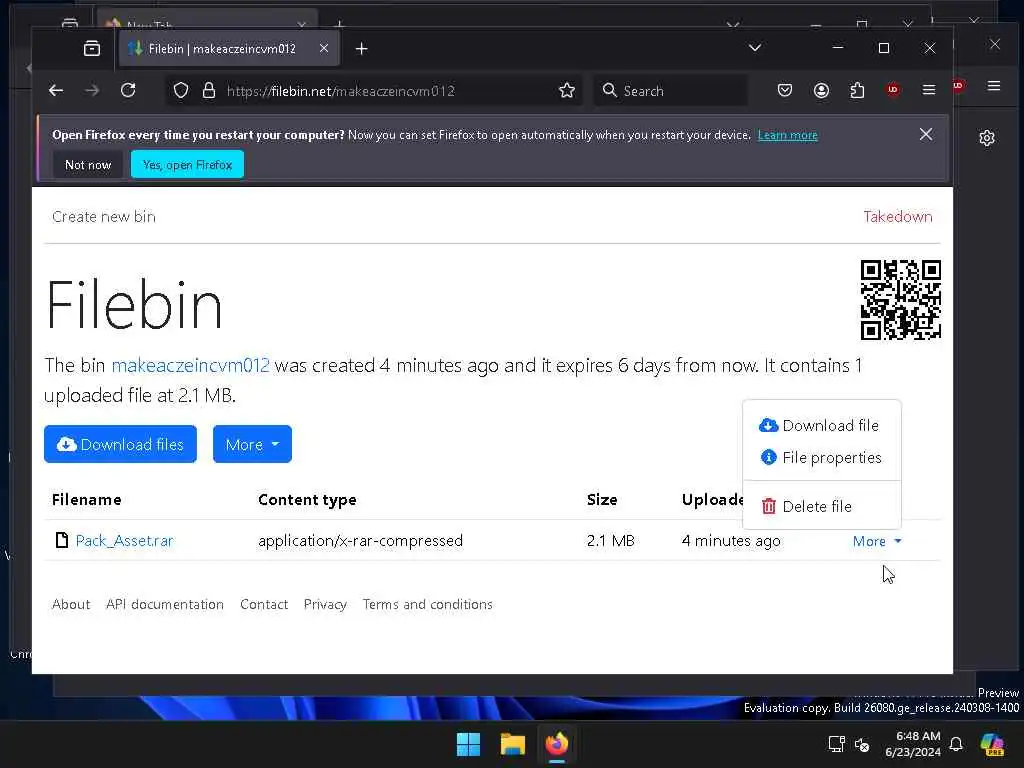
Task: Click the muted volume tray icon
Action: [862, 744]
